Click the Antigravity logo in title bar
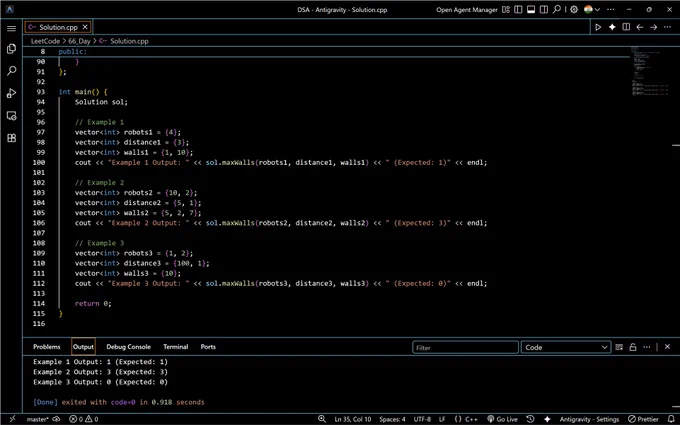This screenshot has width=680, height=425. 10,9
